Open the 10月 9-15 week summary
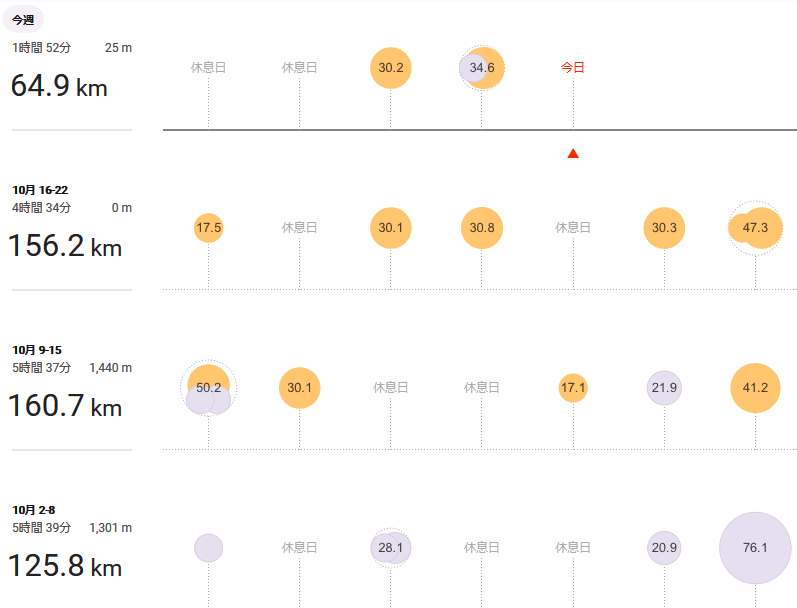 [x=37, y=350]
